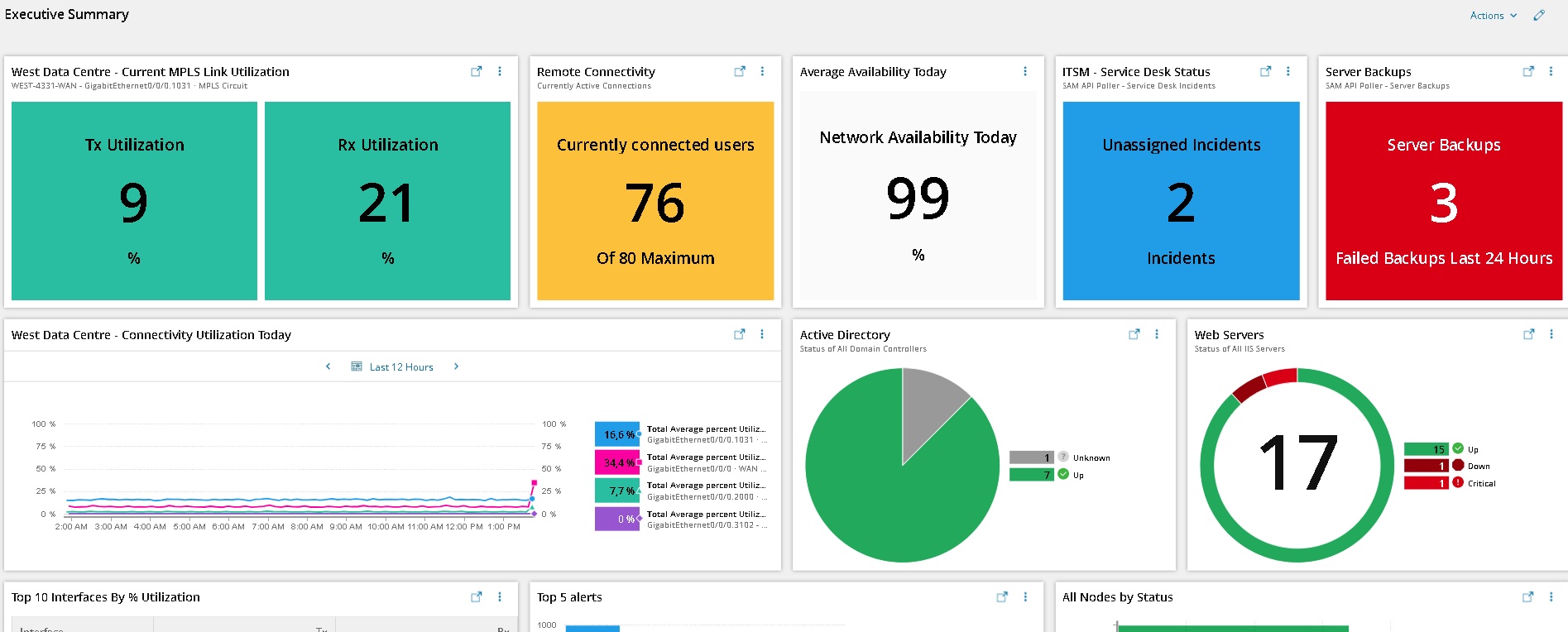Go to previous time period in chart
The height and width of the screenshot is (632, 1568).
[x=328, y=366]
